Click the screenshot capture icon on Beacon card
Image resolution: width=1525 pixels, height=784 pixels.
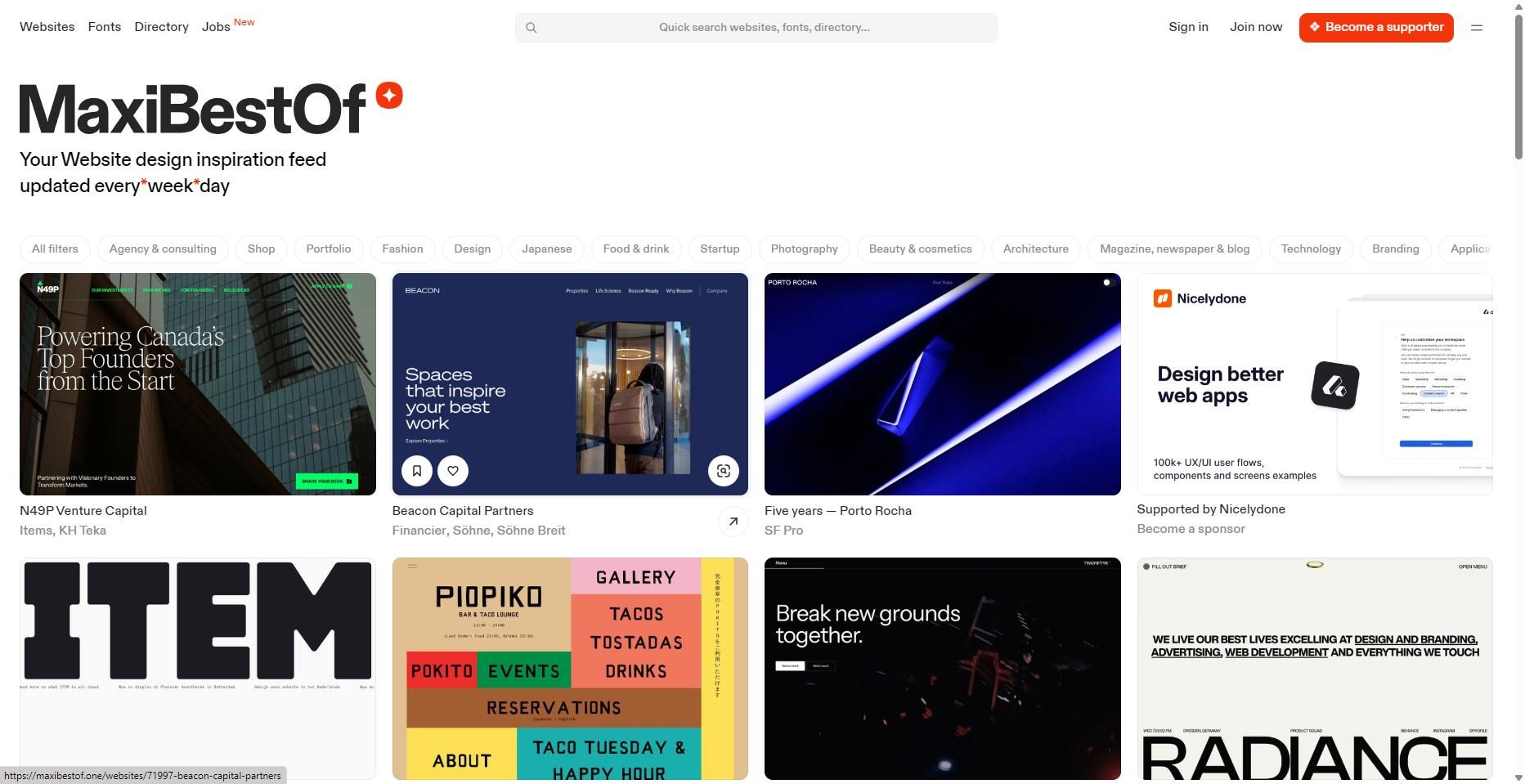[x=724, y=471]
